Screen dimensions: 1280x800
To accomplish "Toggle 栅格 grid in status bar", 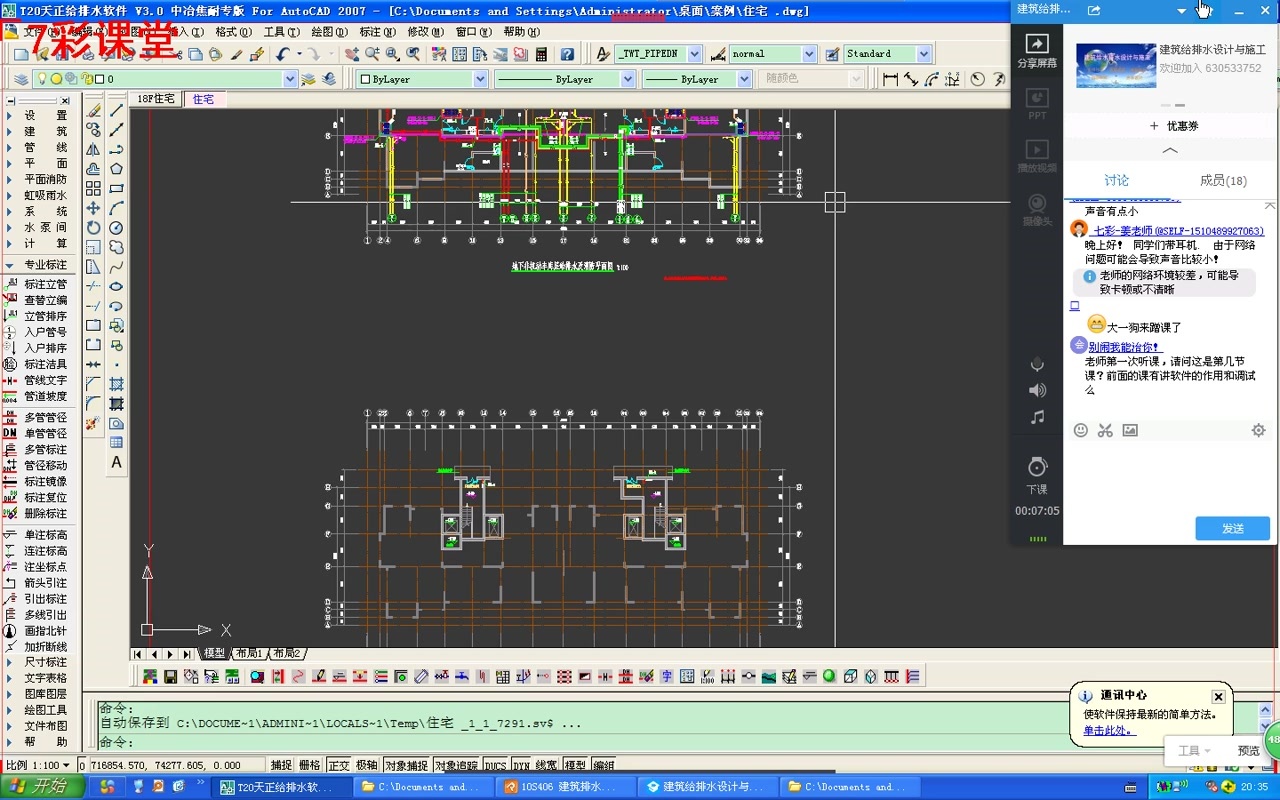I will [310, 765].
